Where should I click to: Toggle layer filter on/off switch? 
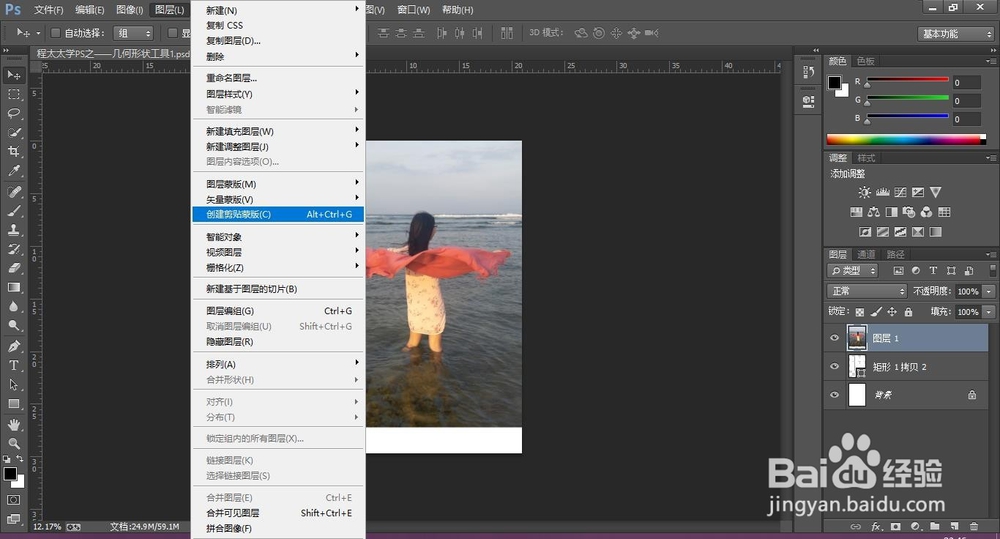[992, 270]
